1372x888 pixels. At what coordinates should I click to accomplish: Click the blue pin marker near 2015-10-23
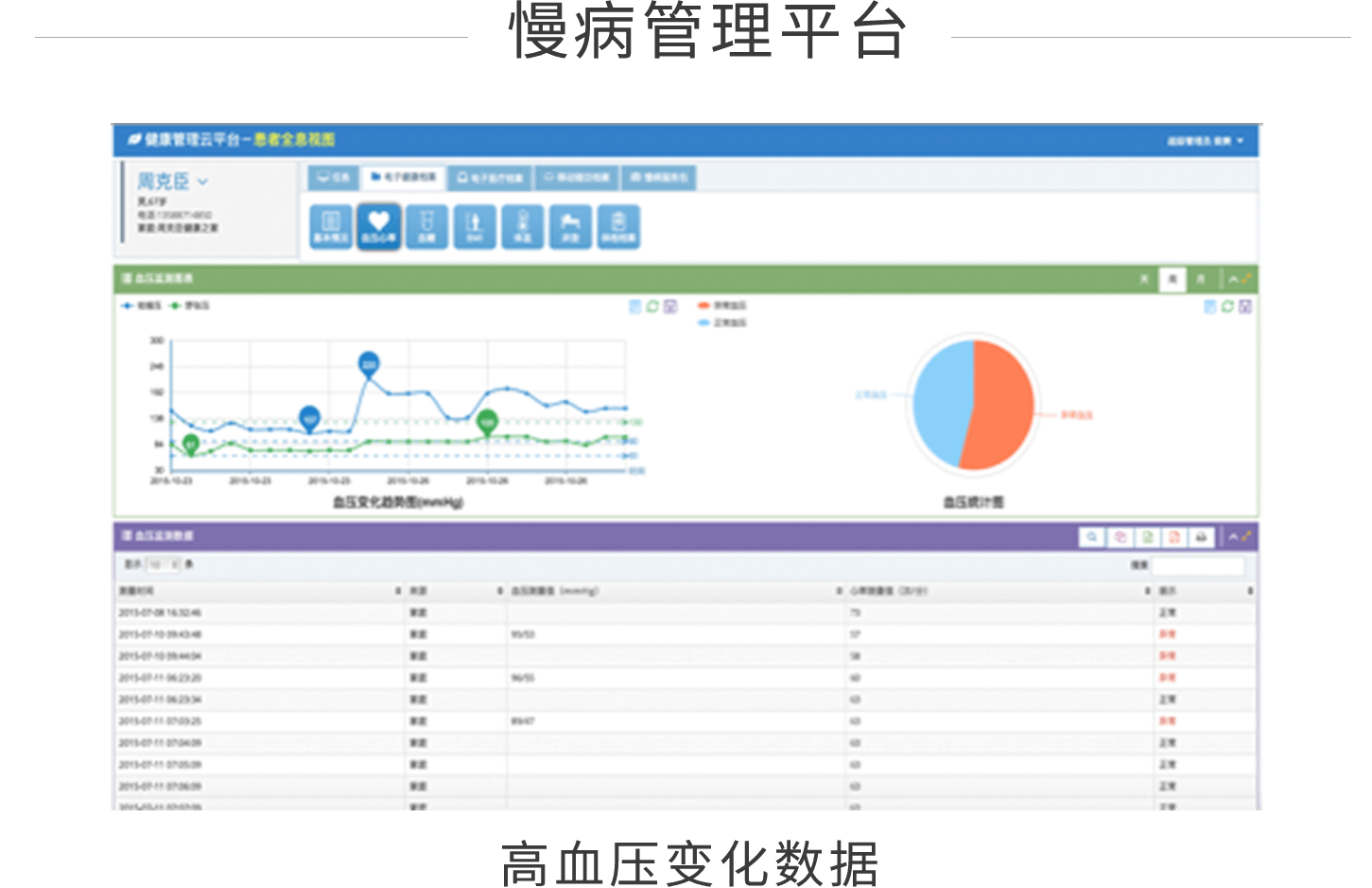click(x=309, y=419)
